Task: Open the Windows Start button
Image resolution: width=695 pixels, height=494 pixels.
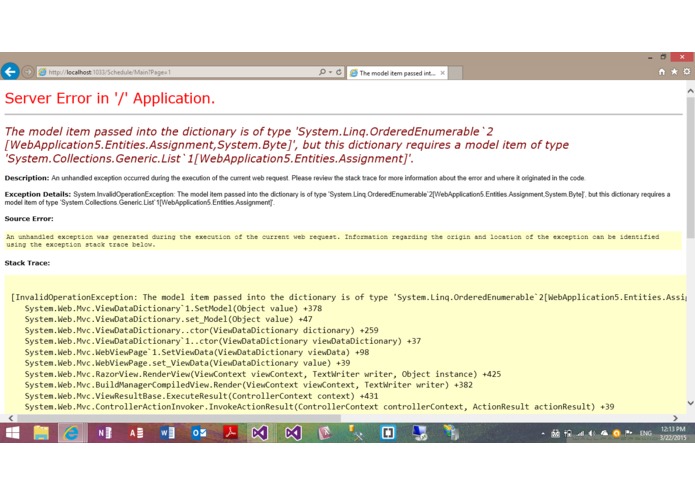Action: pos(12,433)
